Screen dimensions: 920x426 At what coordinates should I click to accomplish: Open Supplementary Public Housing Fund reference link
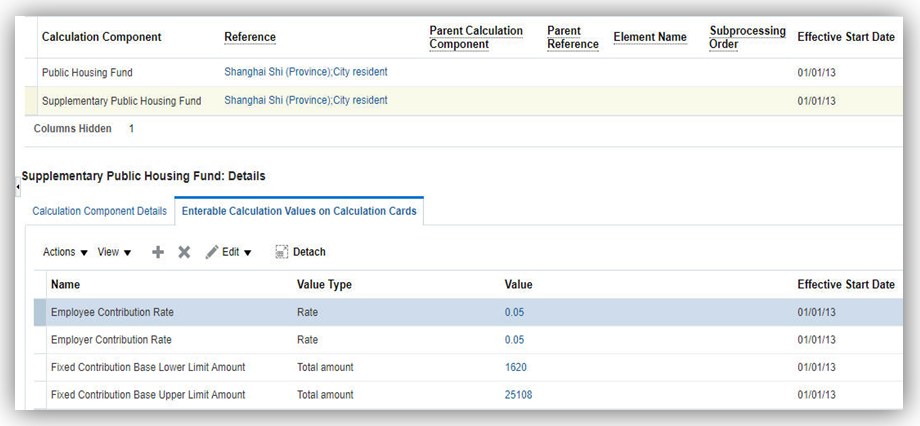[x=305, y=100]
